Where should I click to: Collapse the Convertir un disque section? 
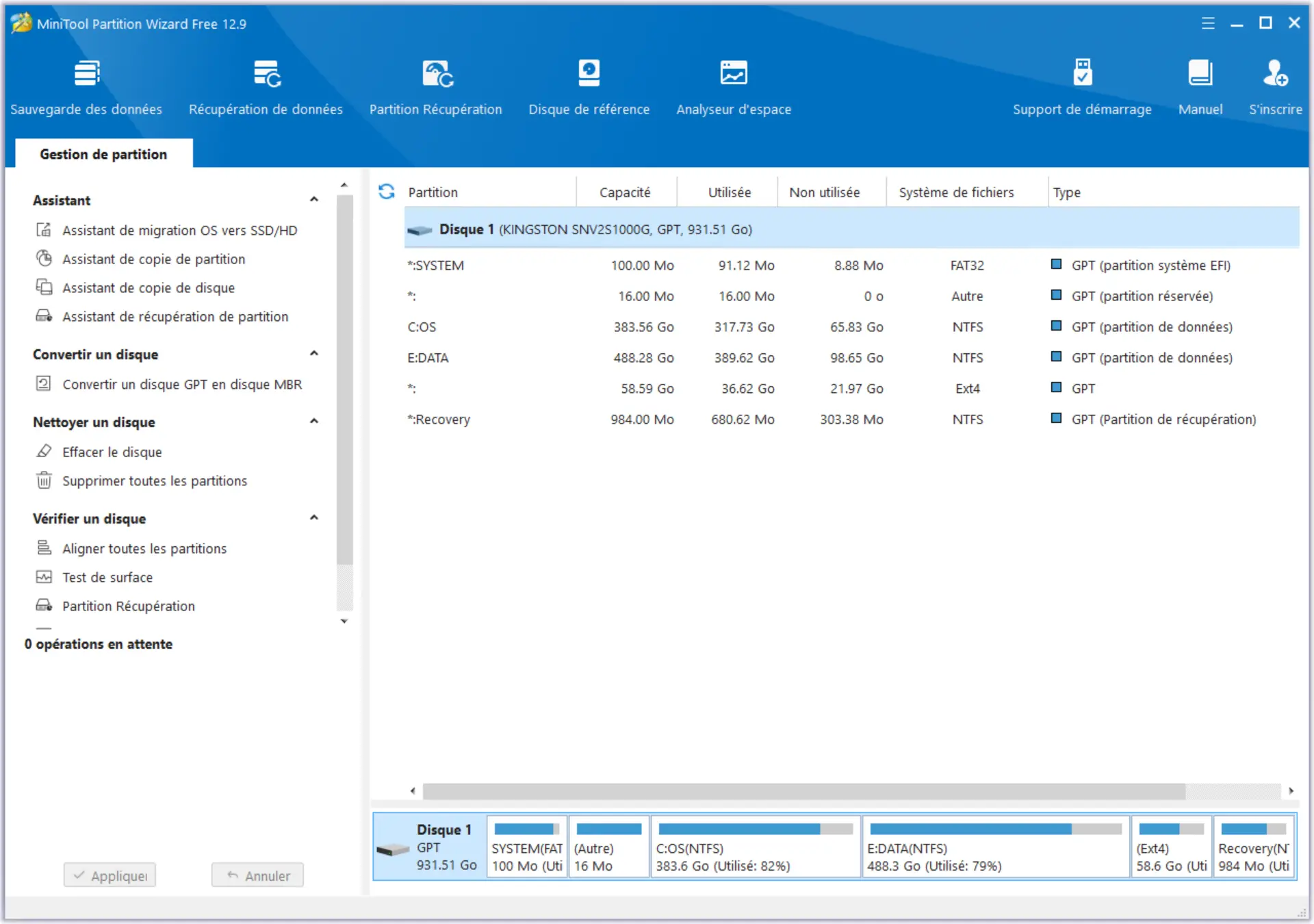(314, 354)
